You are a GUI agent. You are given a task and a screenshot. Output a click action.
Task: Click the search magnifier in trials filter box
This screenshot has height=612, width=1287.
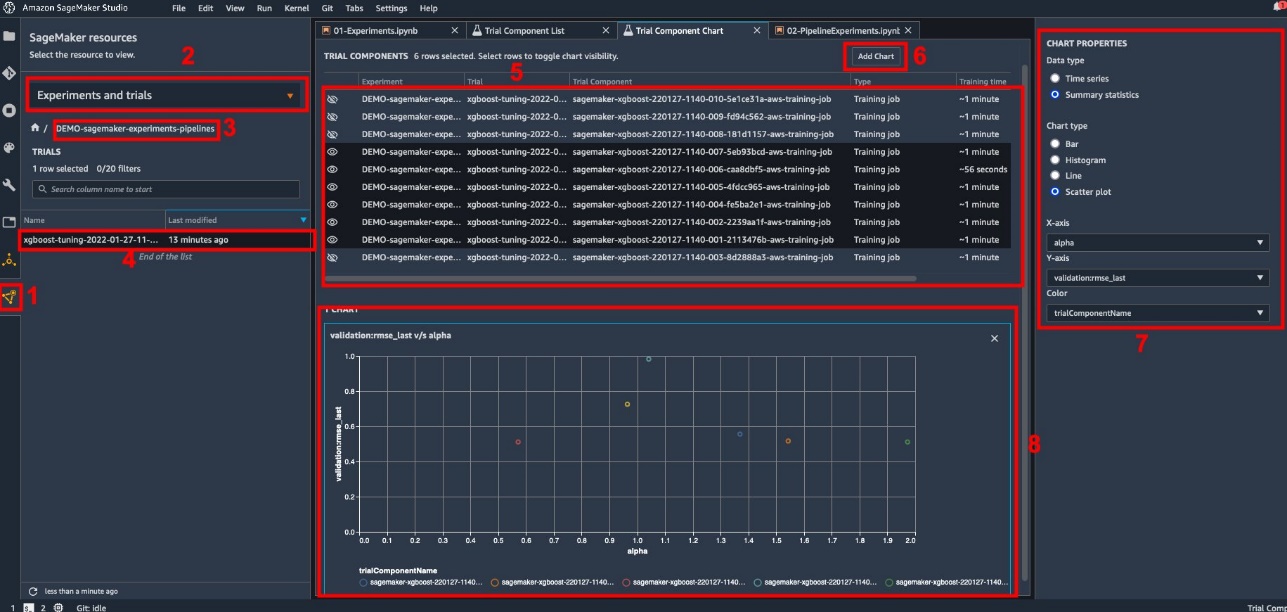[x=41, y=189]
